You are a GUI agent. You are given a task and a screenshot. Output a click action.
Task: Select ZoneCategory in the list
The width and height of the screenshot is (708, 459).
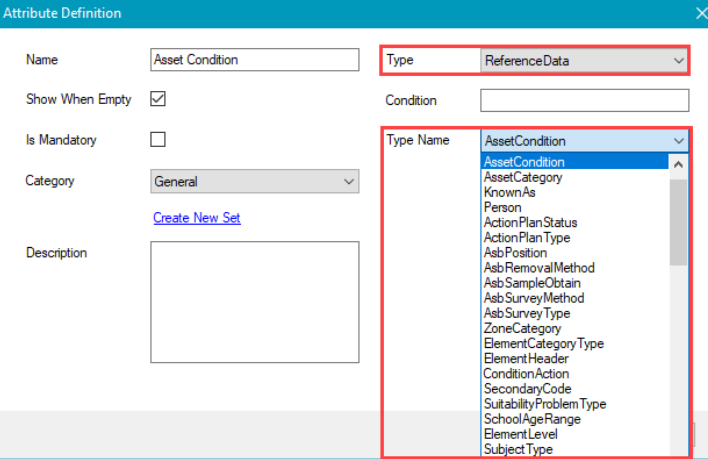522,328
